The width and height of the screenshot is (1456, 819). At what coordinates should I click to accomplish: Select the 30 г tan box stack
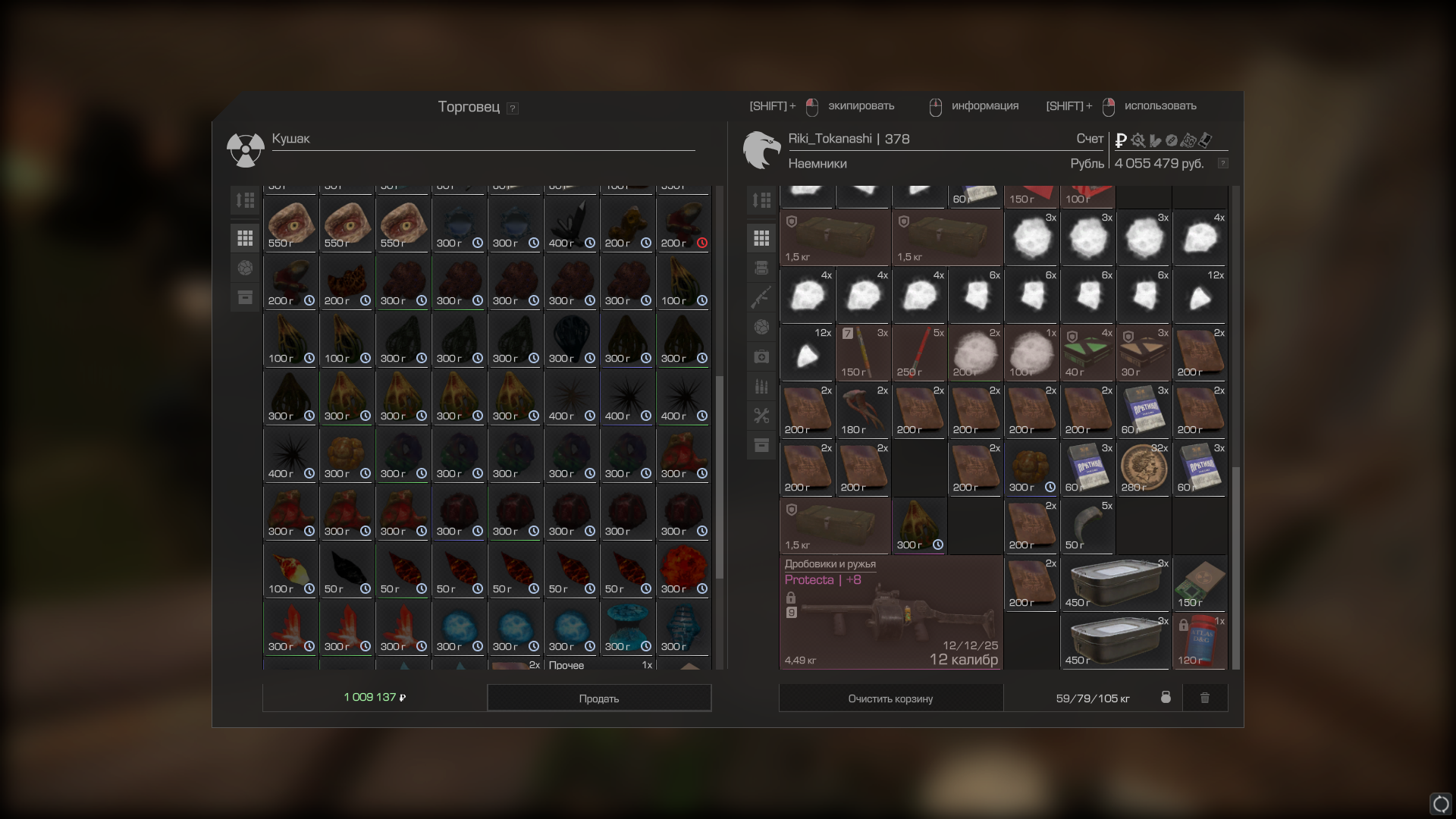[x=1144, y=353]
